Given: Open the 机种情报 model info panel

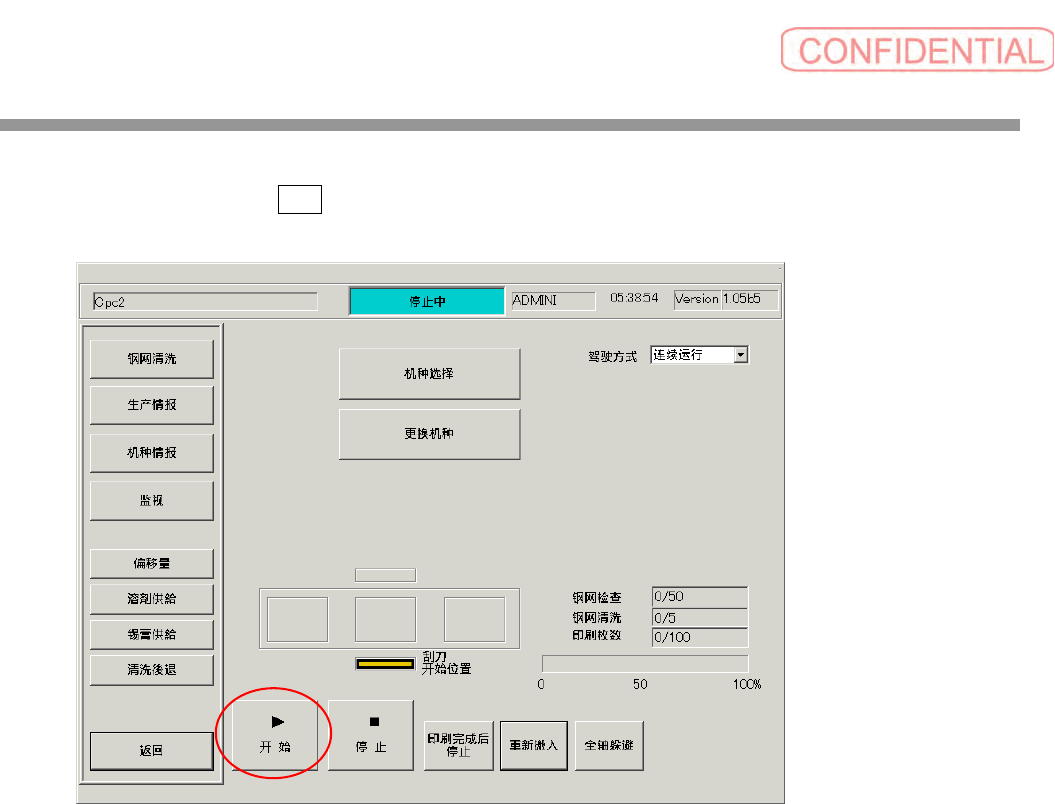Looking at the screenshot, I should (x=152, y=453).
